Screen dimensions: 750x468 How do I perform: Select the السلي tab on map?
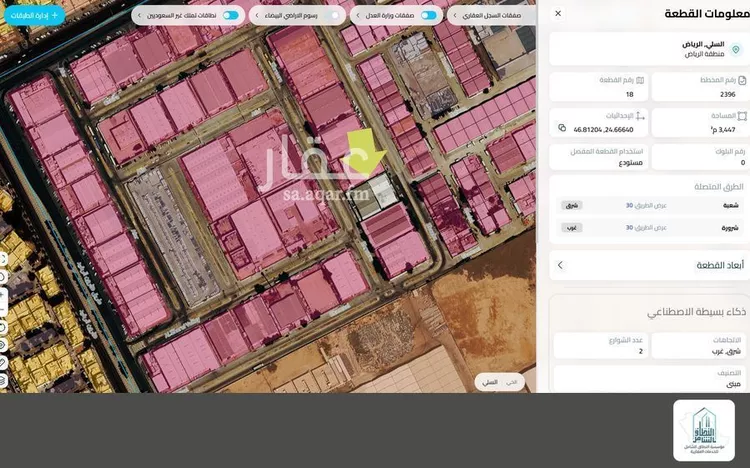[490, 382]
